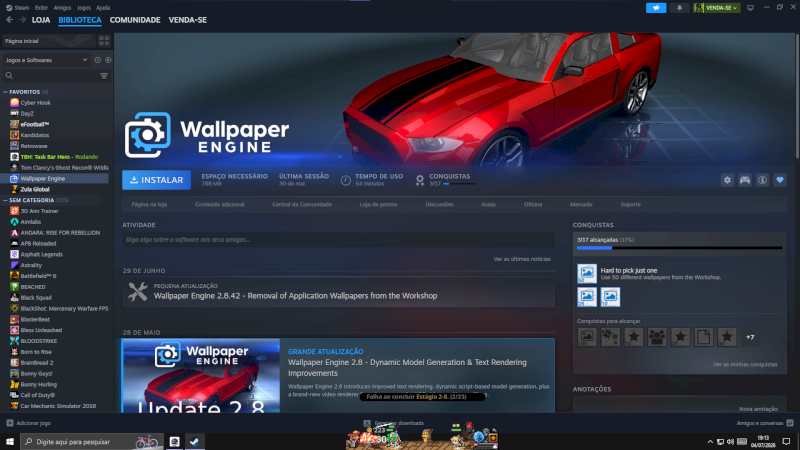800x450 pixels.
Task: Open the Exibir menu
Action: tap(41, 8)
